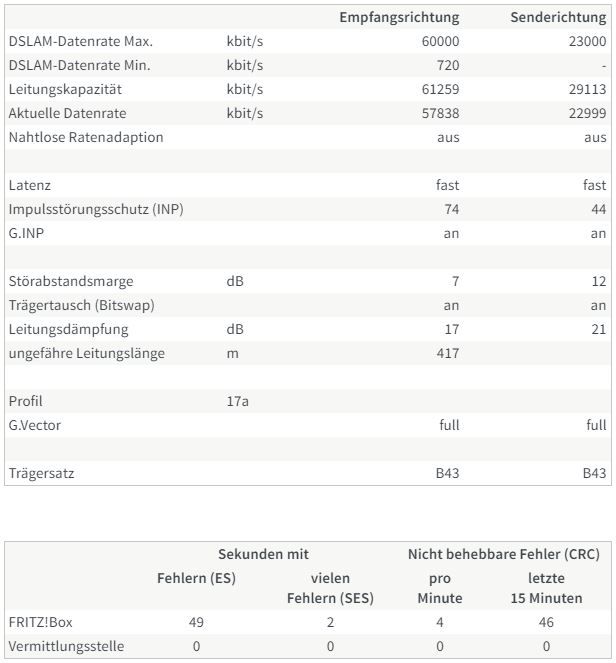616x663 pixels.
Task: Click the Impulsstörungsschutz (INP) label
Action: click(x=96, y=209)
